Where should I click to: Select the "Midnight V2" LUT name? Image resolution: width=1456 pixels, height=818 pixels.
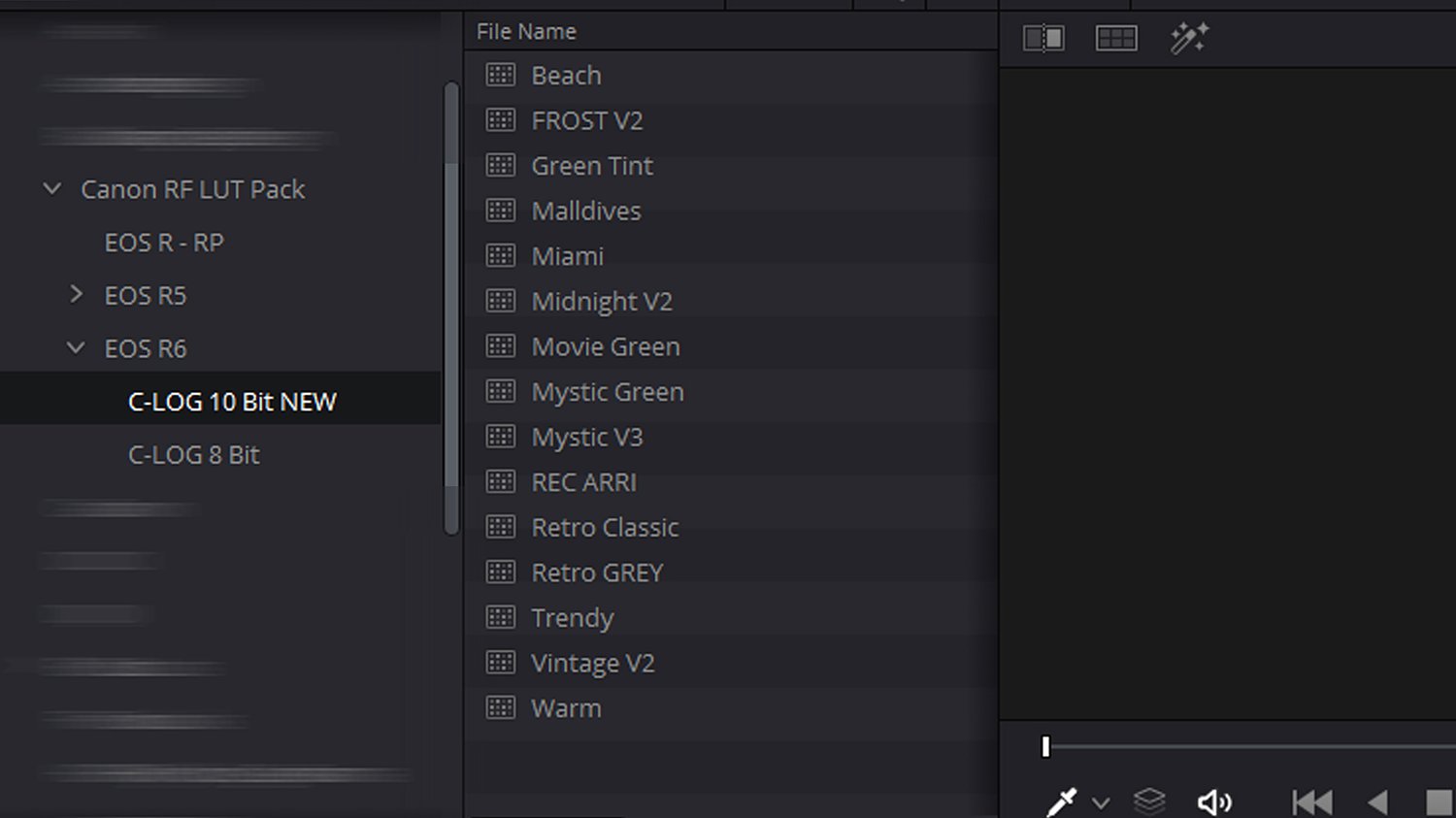pos(602,302)
